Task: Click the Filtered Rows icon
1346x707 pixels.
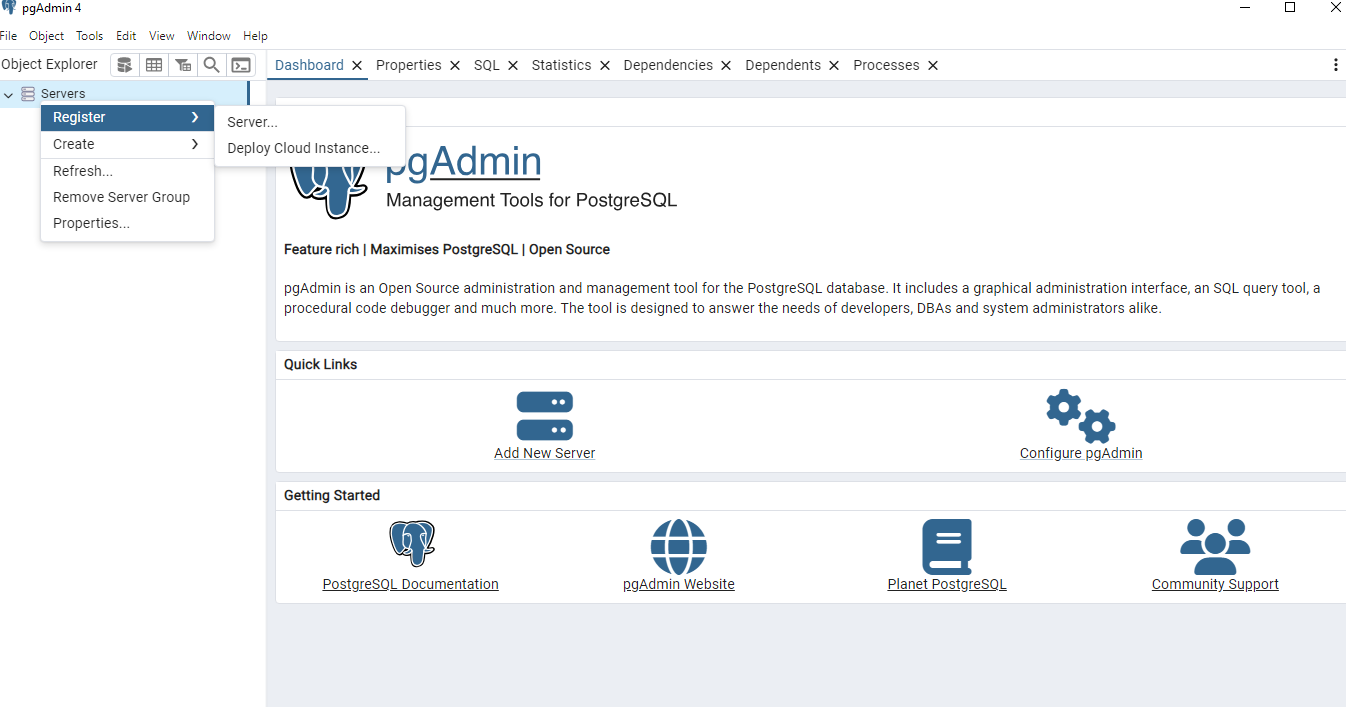Action: (183, 65)
